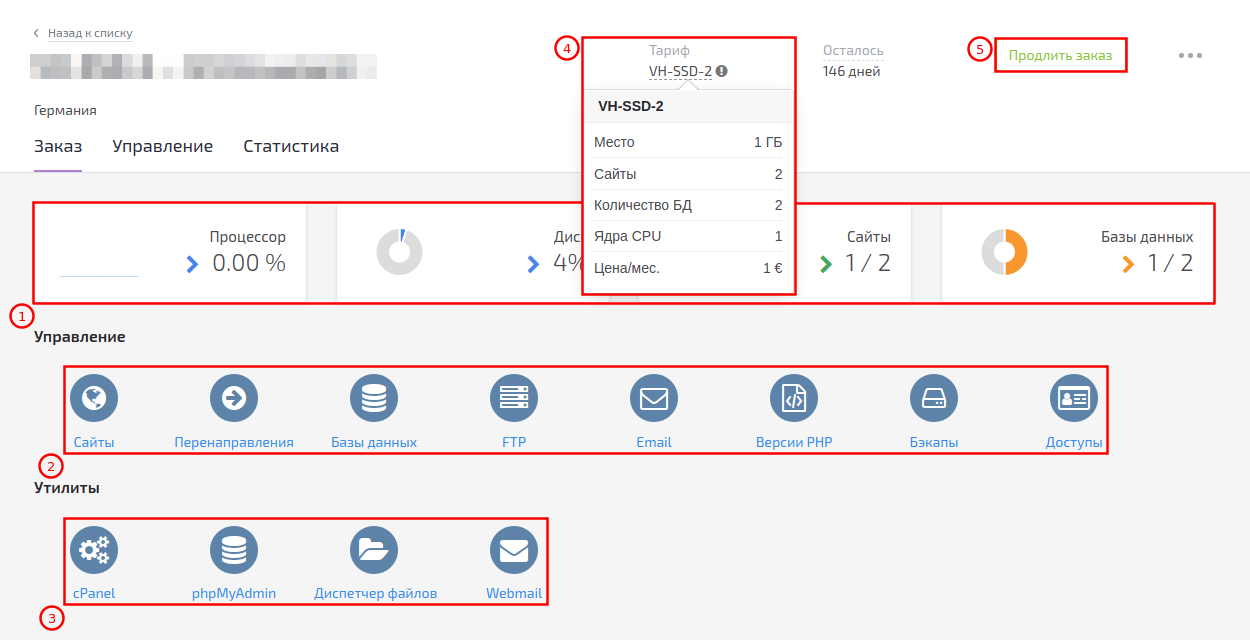The image size is (1250, 640).
Task: Open the Email envelope icon
Action: pos(654,399)
